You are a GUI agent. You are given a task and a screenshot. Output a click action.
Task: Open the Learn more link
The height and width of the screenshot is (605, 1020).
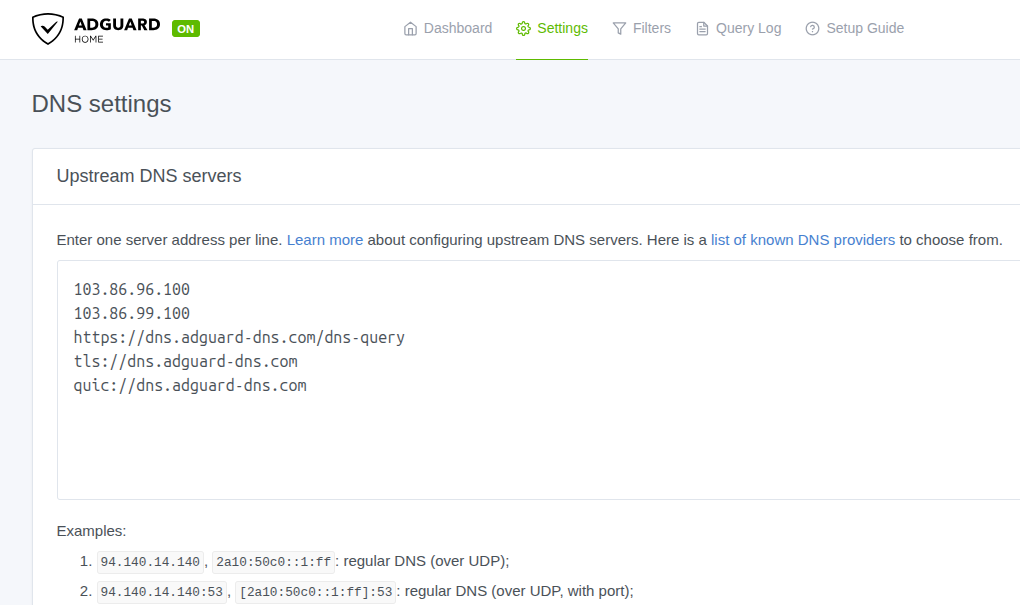point(325,240)
